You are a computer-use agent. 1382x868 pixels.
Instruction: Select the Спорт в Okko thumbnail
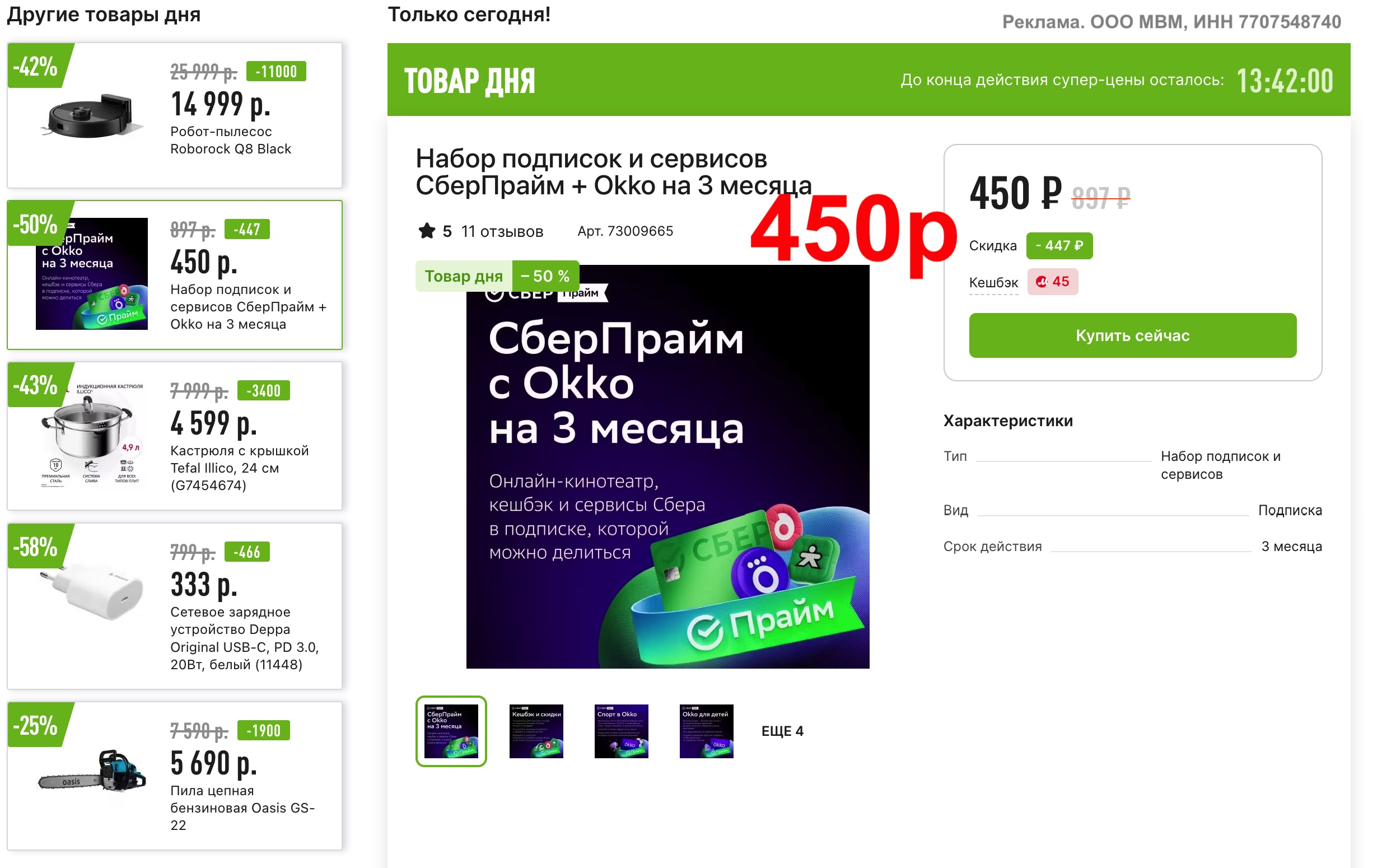pos(621,731)
